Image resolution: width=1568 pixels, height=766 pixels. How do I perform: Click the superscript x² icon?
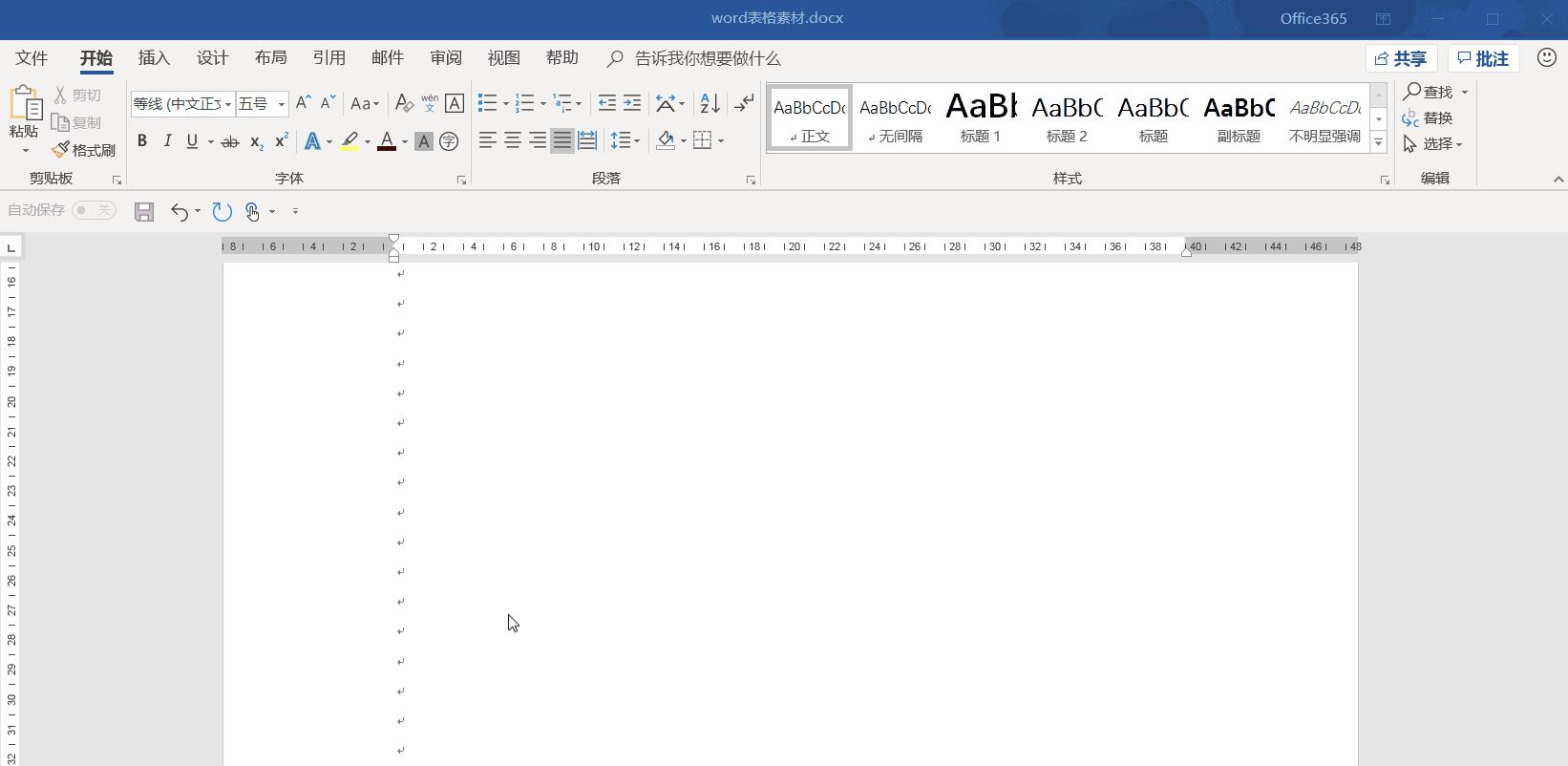click(281, 141)
